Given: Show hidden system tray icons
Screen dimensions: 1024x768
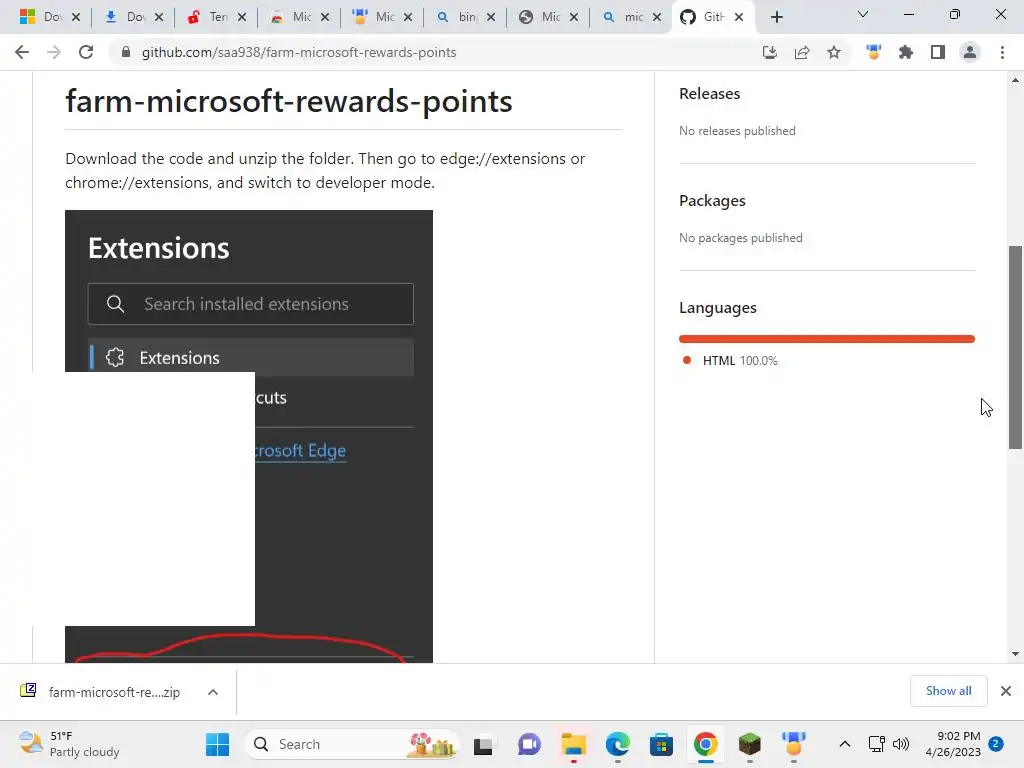Looking at the screenshot, I should click(844, 744).
